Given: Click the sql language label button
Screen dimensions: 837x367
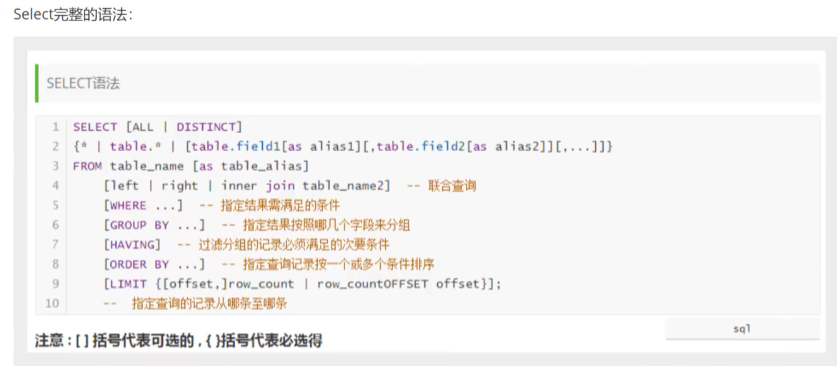Looking at the screenshot, I should (x=742, y=329).
